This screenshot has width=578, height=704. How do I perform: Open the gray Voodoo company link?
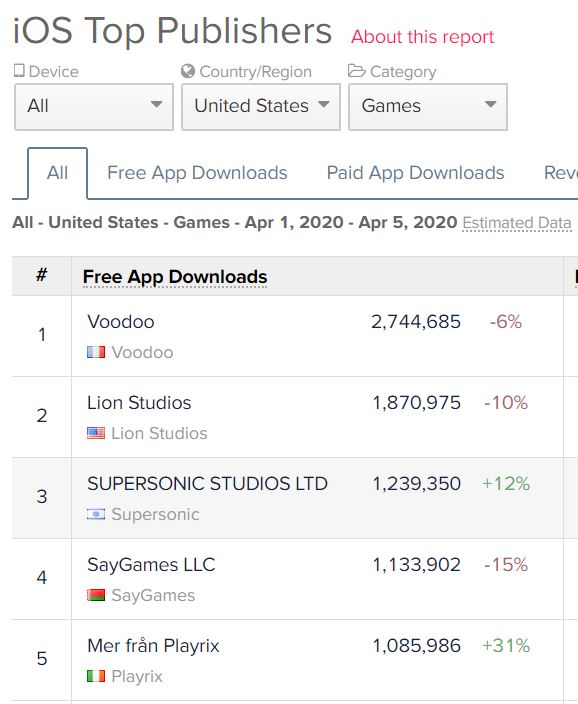142,352
